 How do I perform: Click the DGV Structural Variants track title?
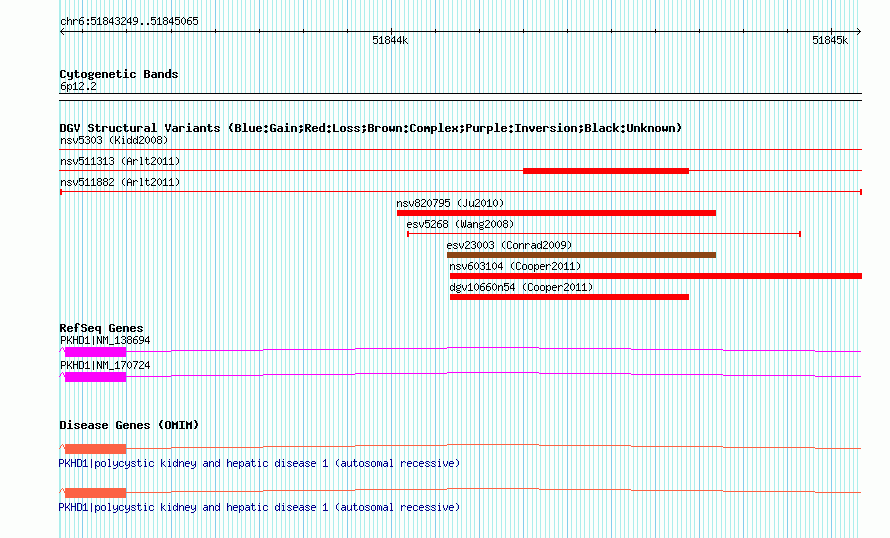371,128
